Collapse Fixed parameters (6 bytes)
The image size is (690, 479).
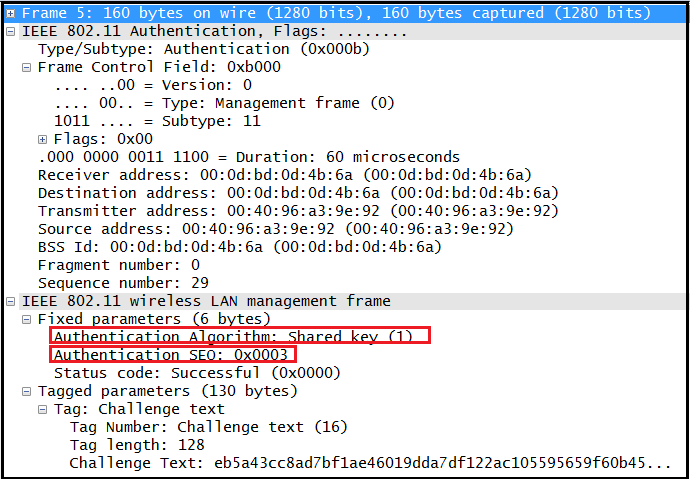pyautogui.click(x=27, y=319)
